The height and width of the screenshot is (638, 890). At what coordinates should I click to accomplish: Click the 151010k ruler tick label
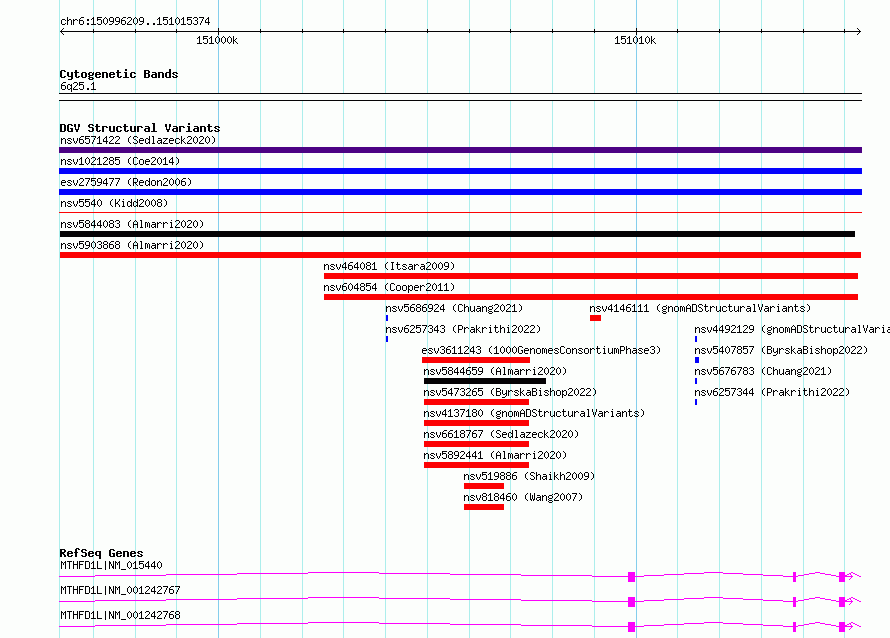click(x=635, y=40)
